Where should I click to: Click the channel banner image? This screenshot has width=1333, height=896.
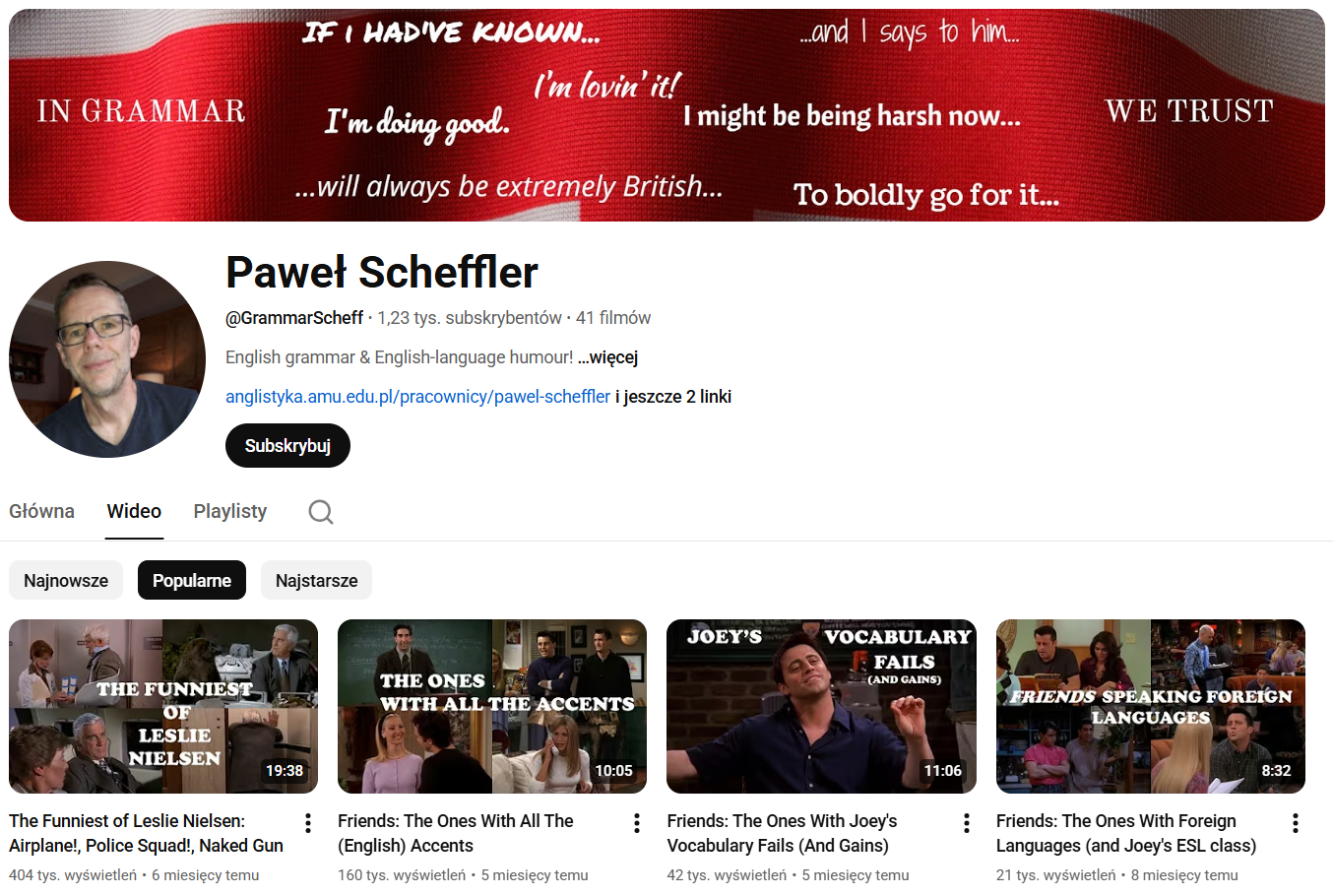tap(666, 115)
